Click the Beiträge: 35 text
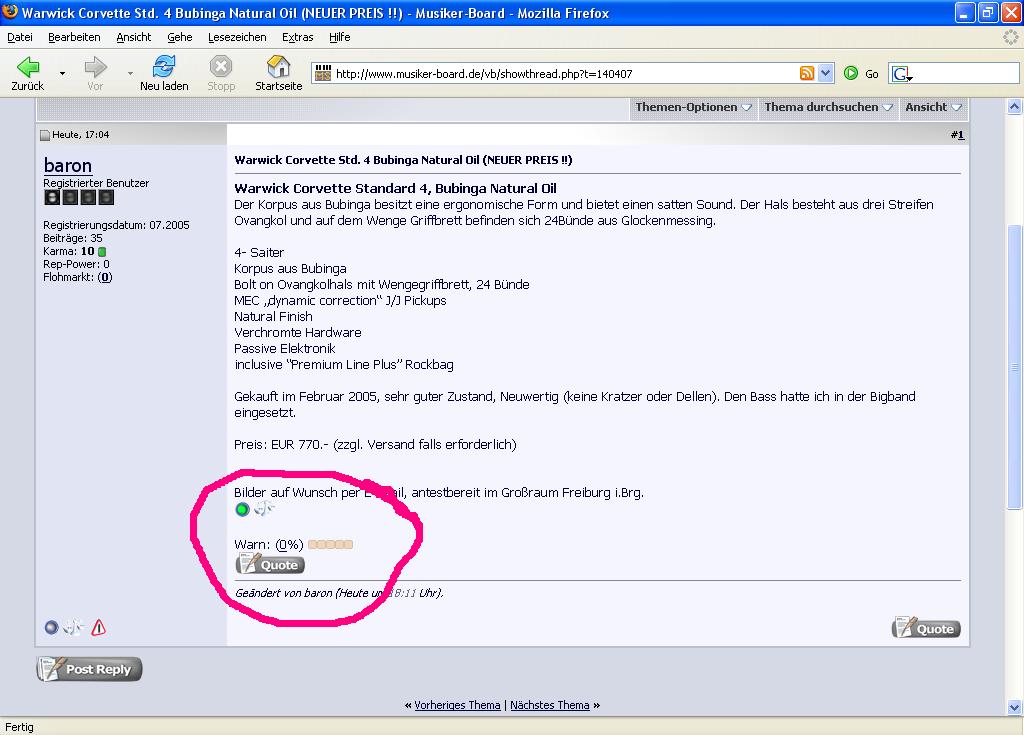 coord(72,238)
